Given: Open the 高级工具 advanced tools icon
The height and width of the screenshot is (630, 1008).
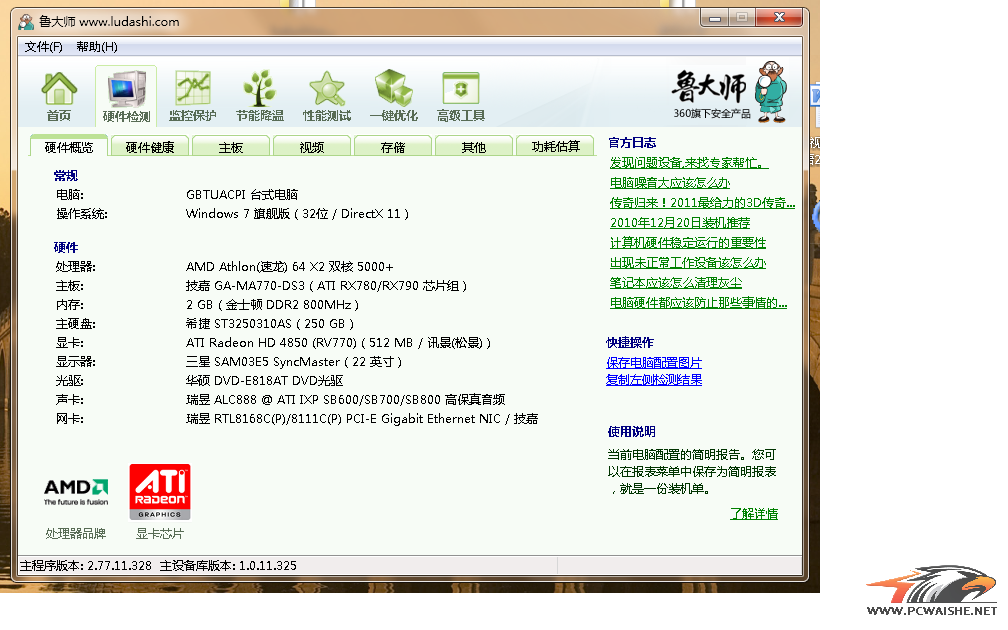Looking at the screenshot, I should (x=461, y=96).
